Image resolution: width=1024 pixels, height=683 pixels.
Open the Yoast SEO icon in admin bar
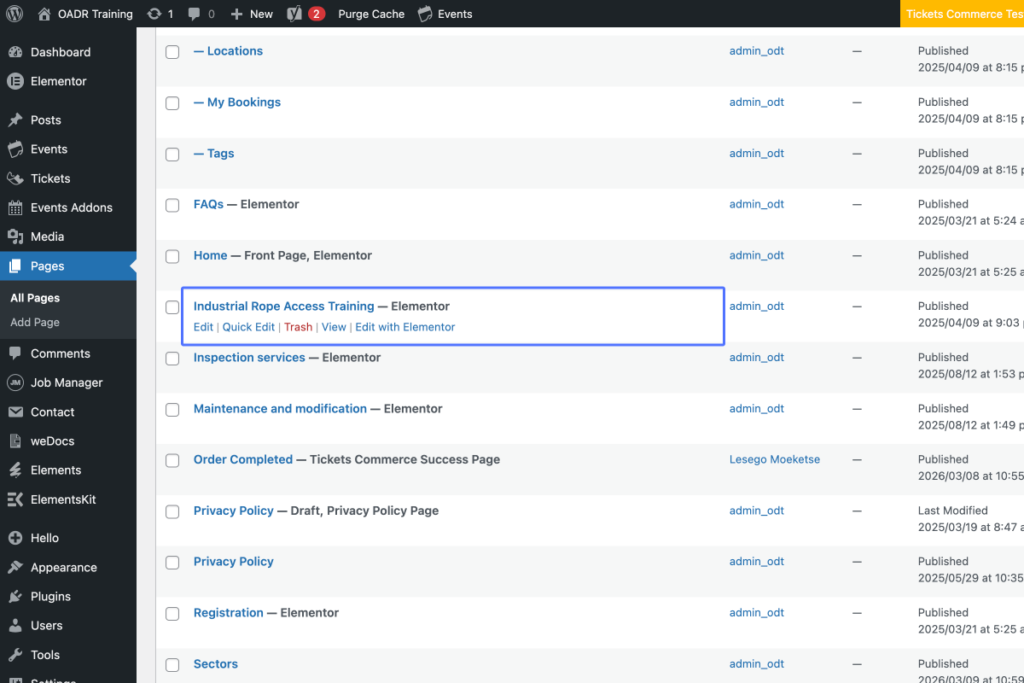(294, 14)
